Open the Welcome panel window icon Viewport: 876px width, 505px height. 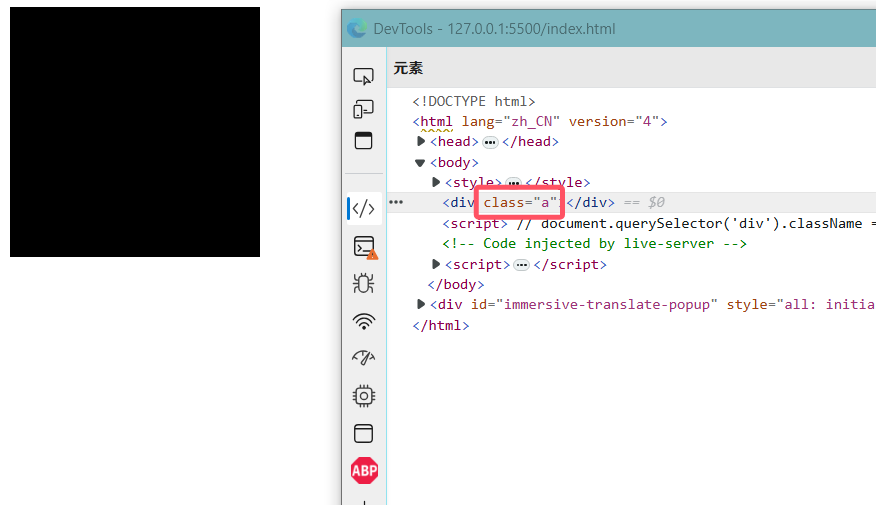[363, 141]
